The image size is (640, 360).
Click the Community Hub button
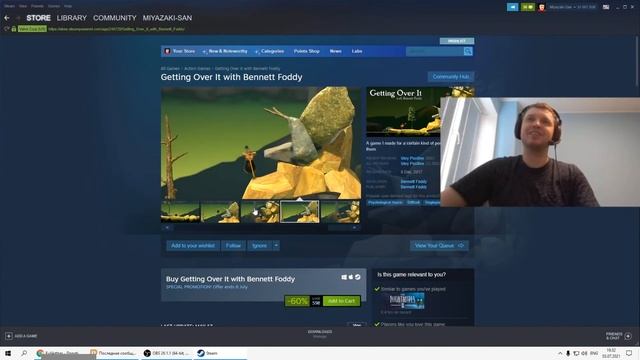click(451, 77)
